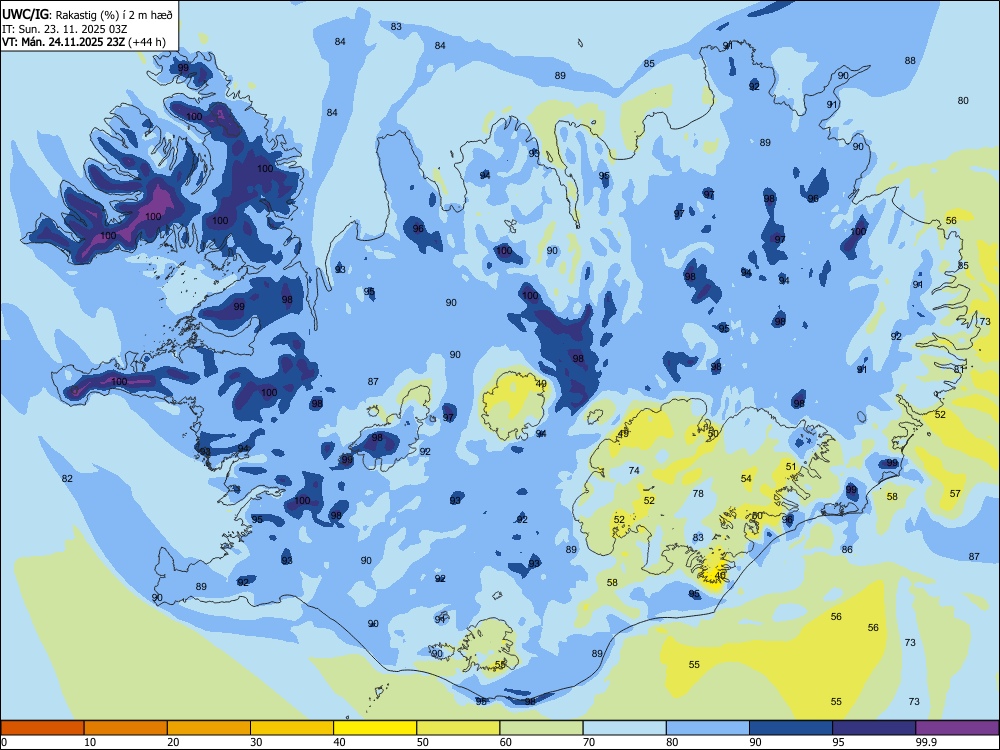
Task: Click the map value '78' on the glacier
Action: click(x=698, y=494)
